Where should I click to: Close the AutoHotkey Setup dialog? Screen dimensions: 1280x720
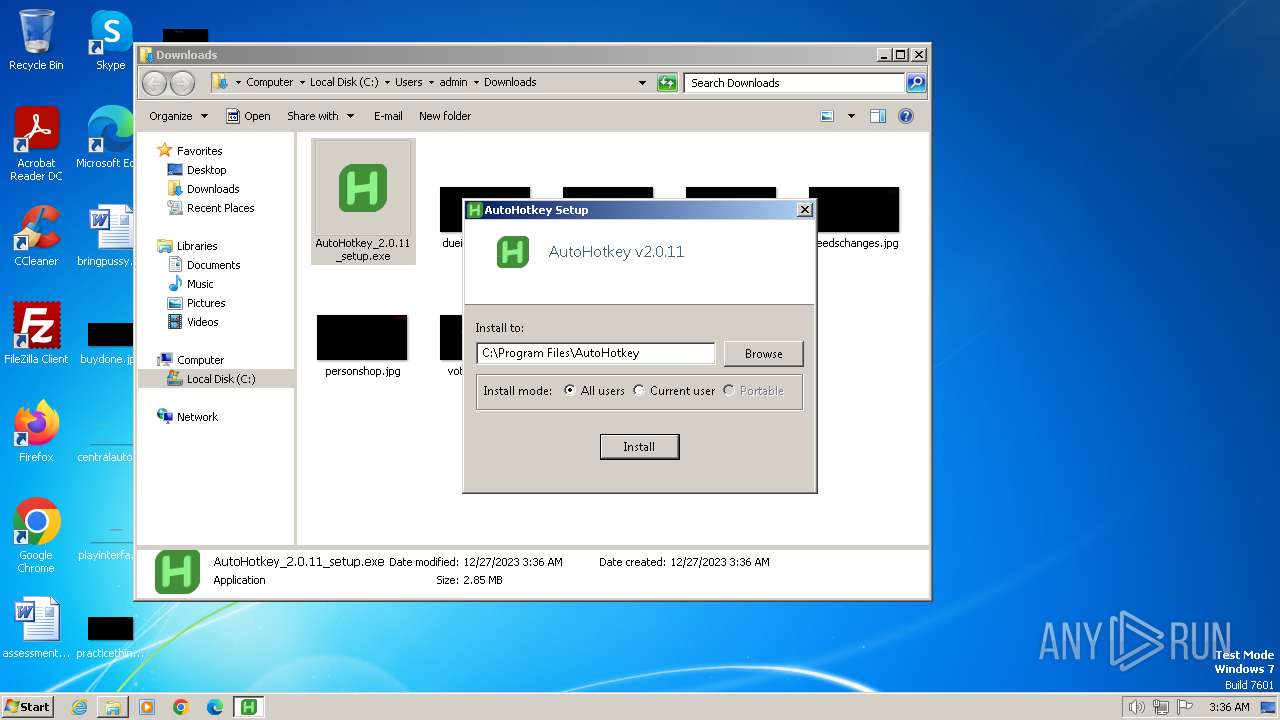[804, 210]
